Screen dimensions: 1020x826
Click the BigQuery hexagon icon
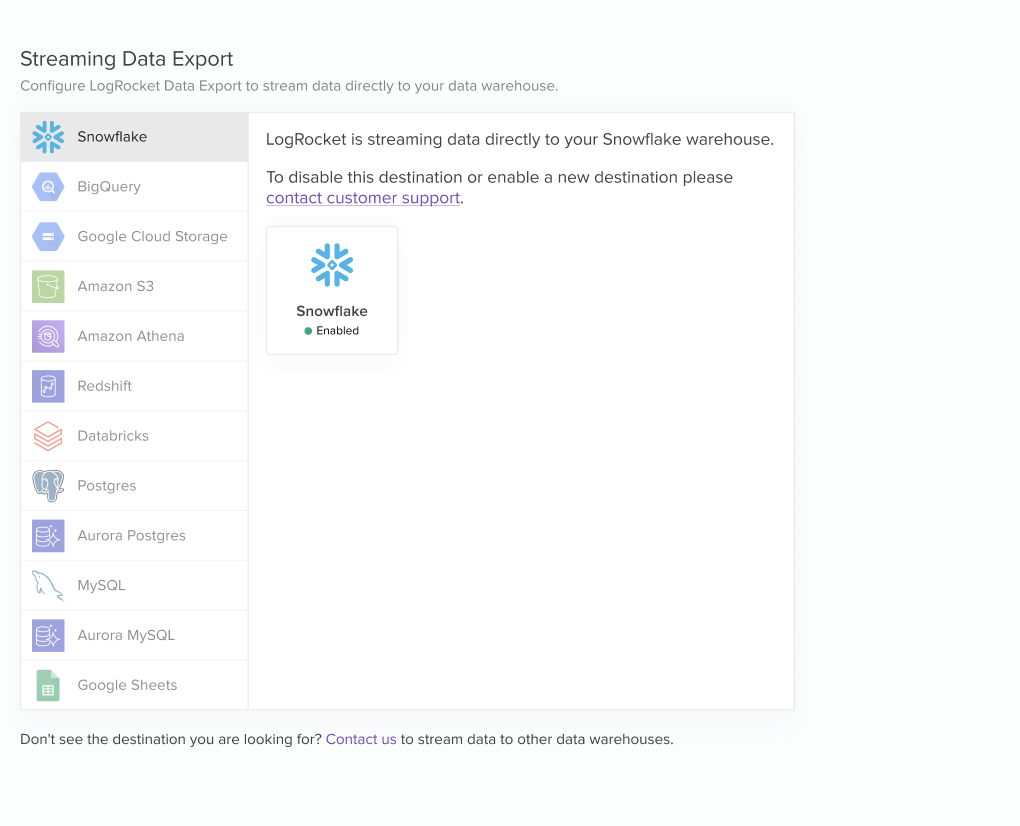click(48, 187)
